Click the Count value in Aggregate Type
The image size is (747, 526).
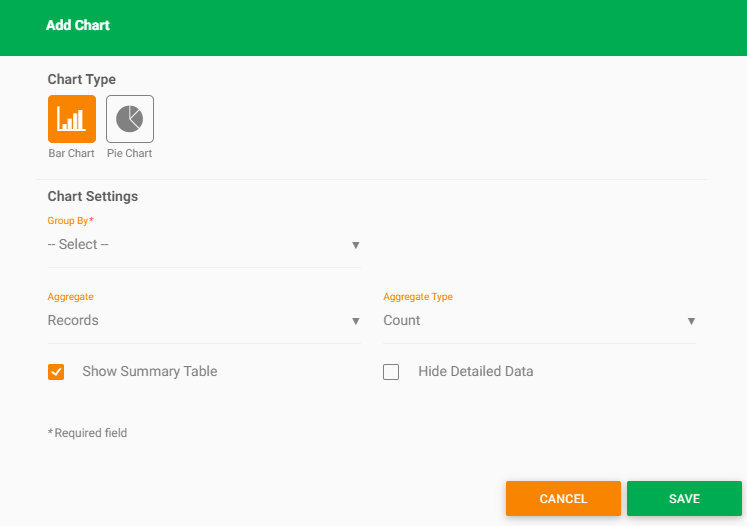tap(402, 320)
